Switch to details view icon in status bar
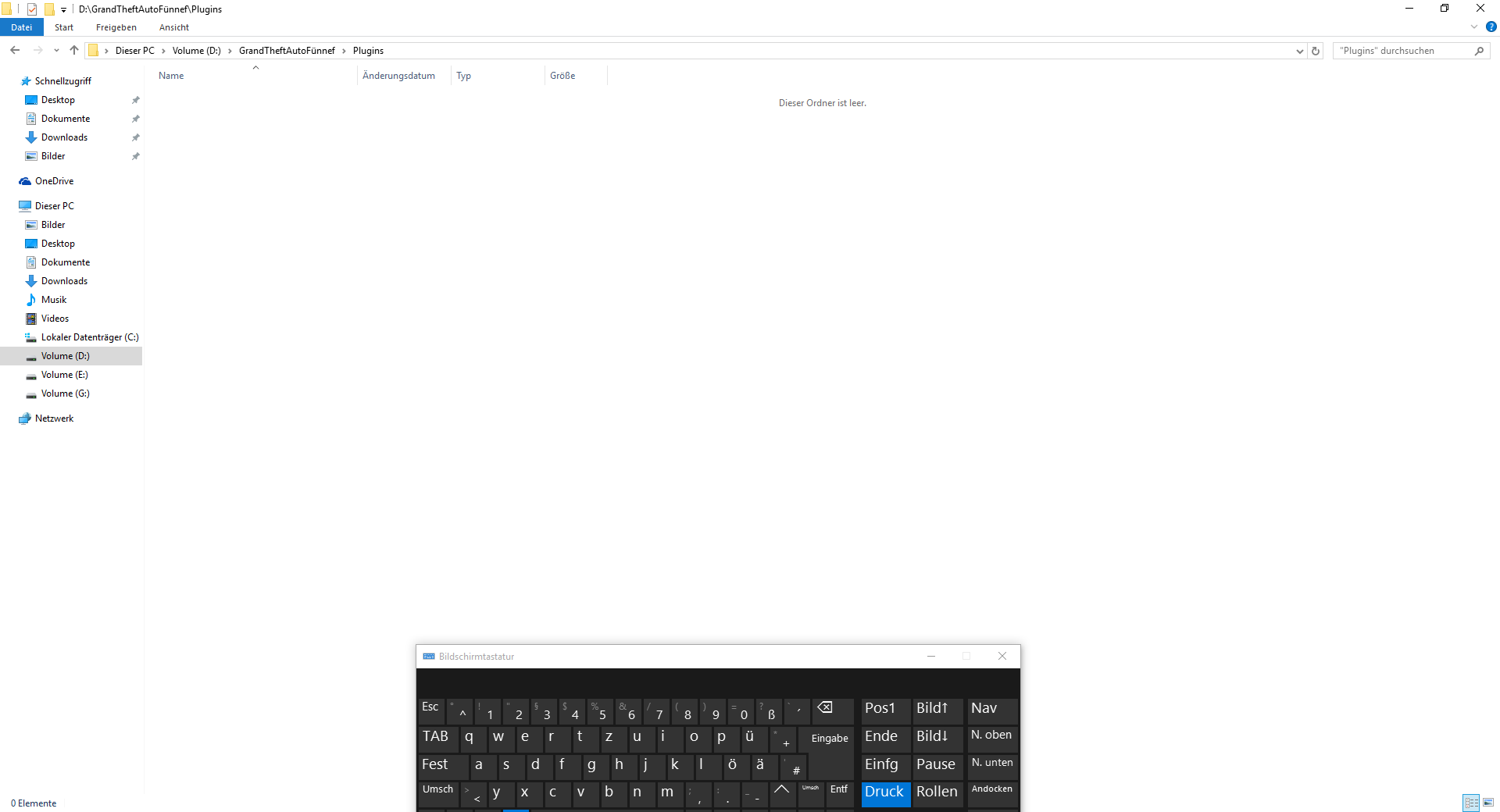The image size is (1500, 812). click(x=1472, y=803)
